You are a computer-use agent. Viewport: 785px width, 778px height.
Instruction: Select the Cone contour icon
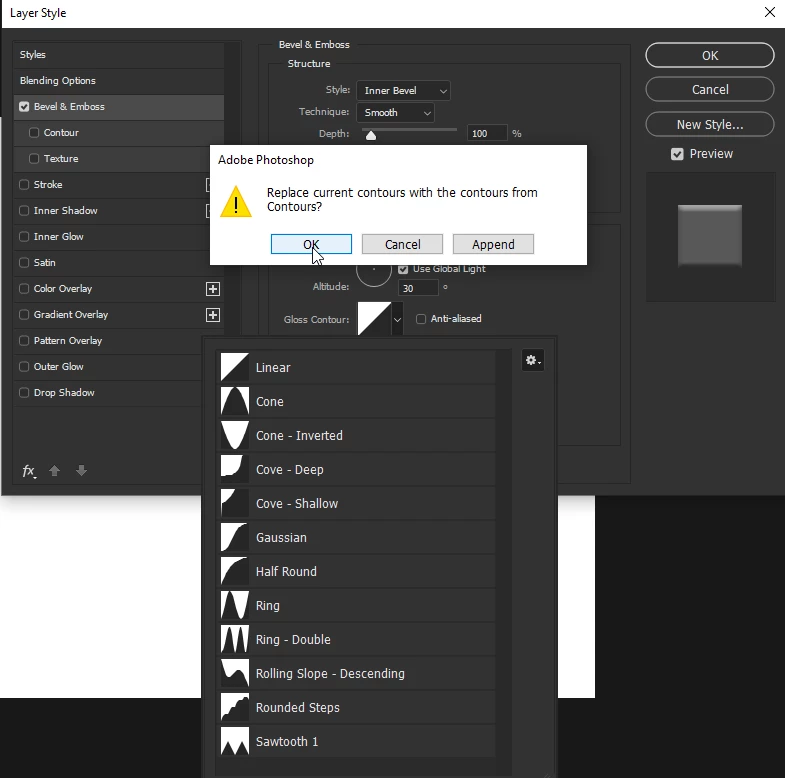[235, 402]
